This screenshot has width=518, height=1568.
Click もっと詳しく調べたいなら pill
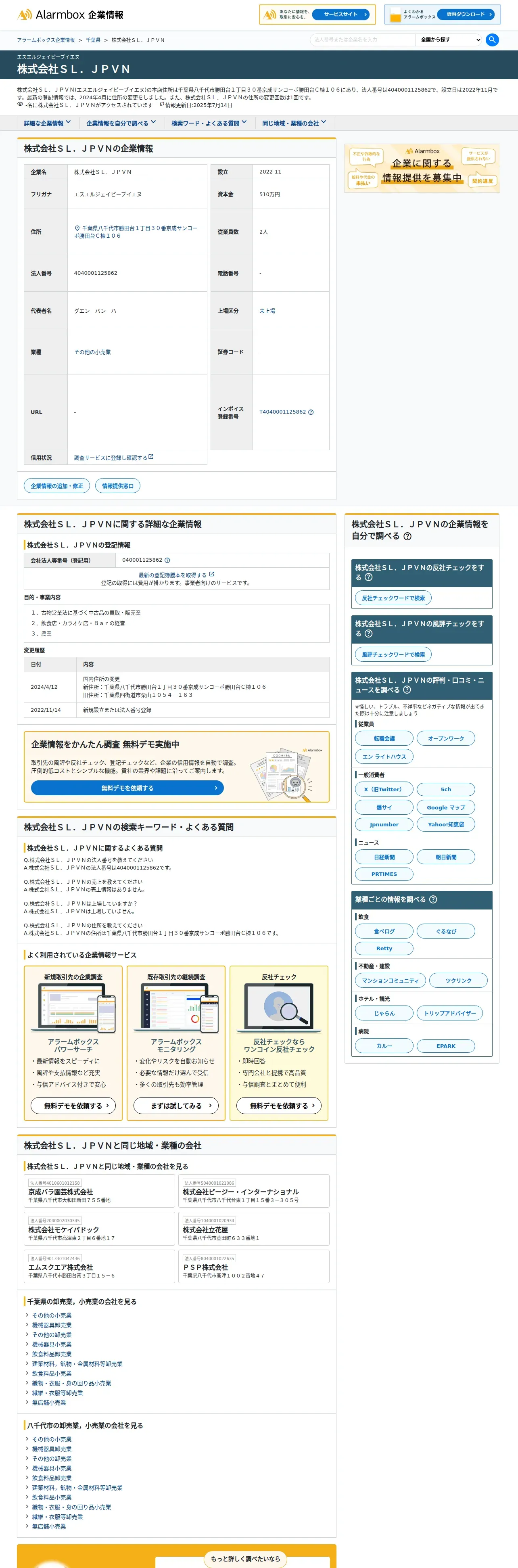coord(245,1559)
